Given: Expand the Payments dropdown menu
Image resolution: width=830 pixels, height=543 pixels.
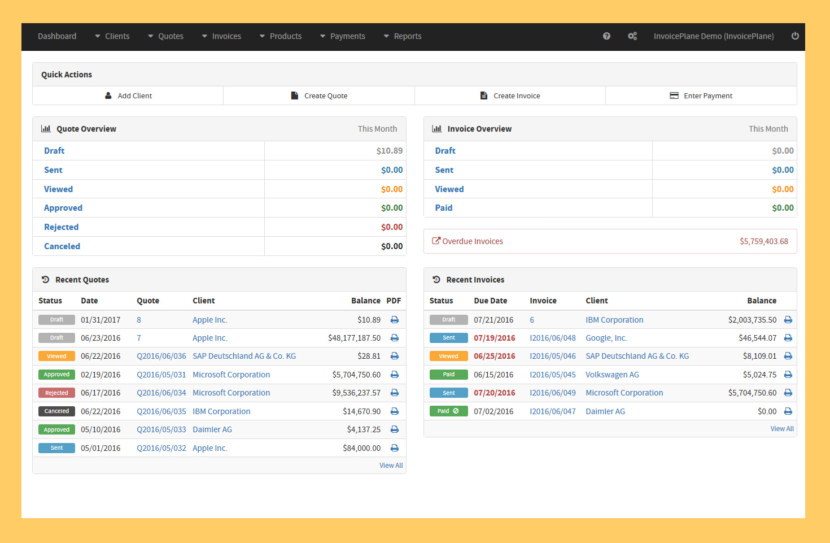Looking at the screenshot, I should [342, 36].
